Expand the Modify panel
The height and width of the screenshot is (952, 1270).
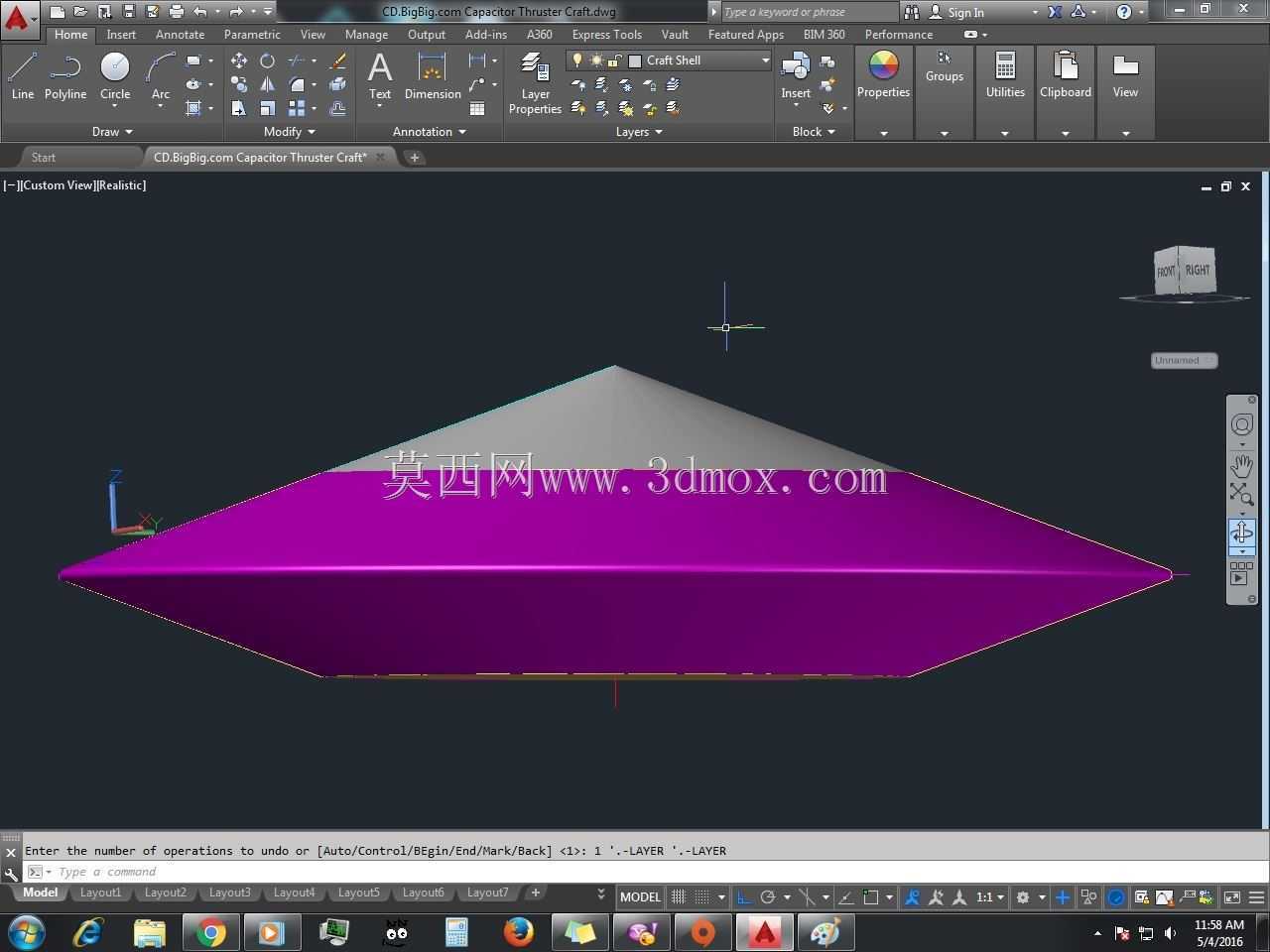(289, 132)
